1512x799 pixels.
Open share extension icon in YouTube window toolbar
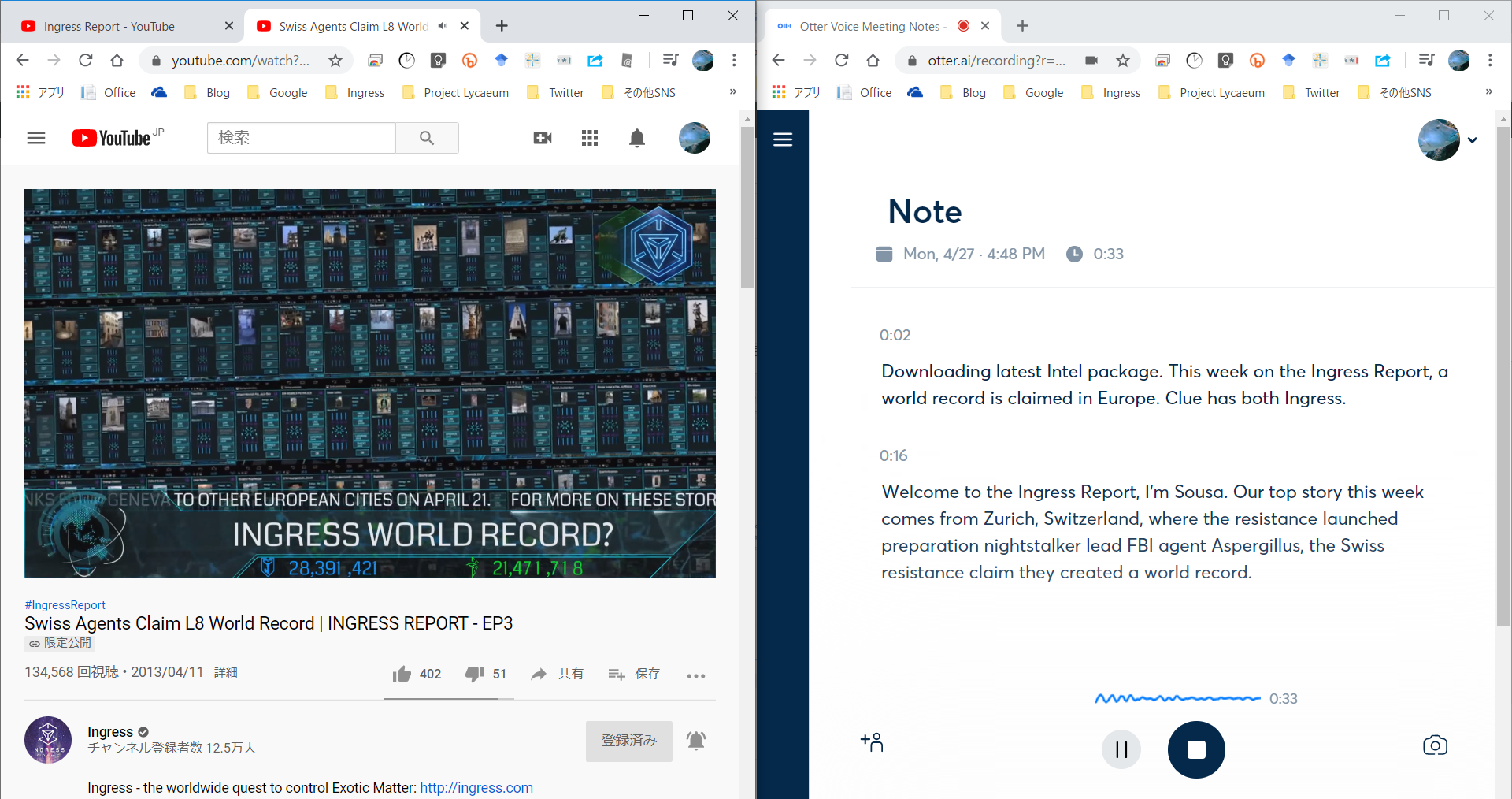click(595, 60)
